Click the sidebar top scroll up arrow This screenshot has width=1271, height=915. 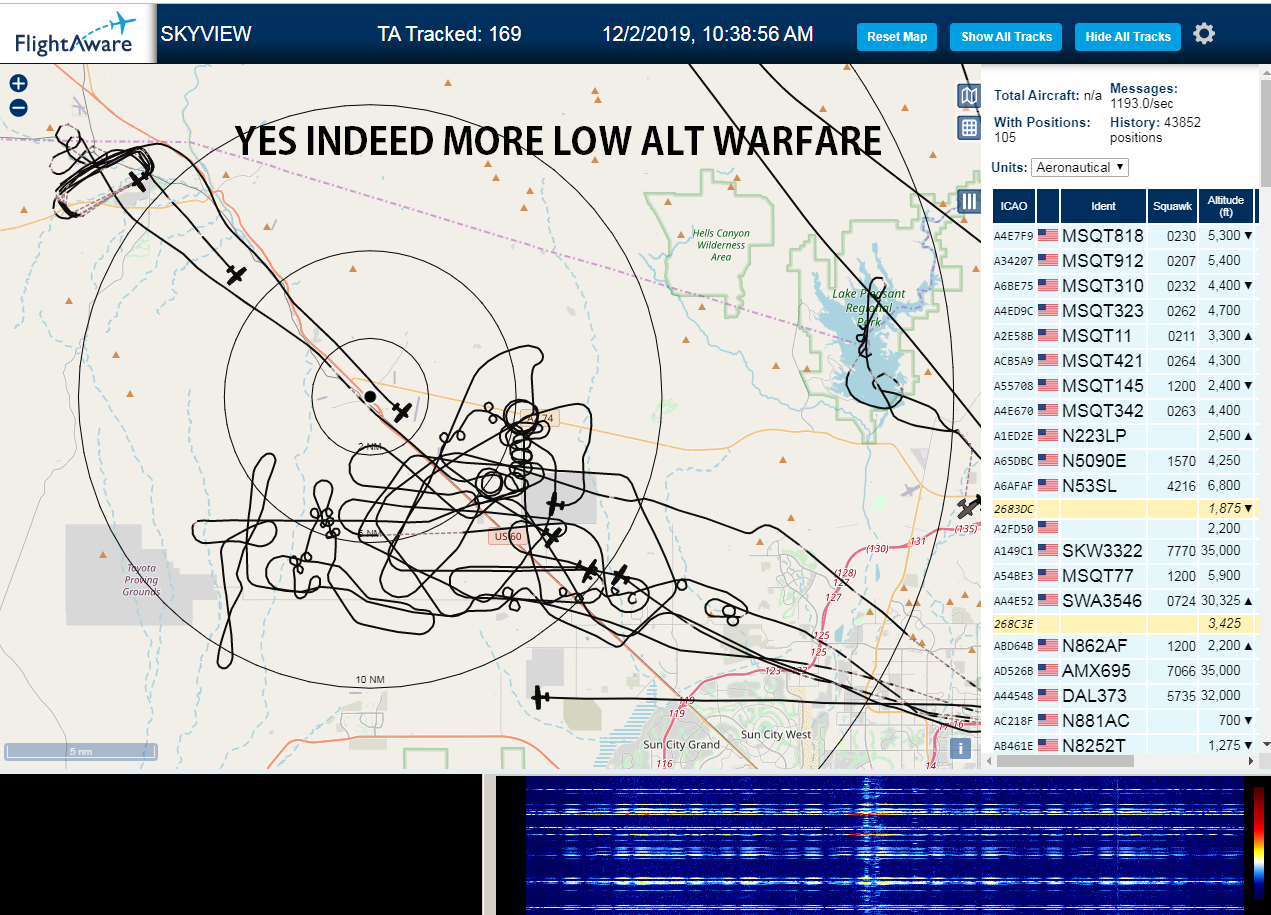(1264, 71)
